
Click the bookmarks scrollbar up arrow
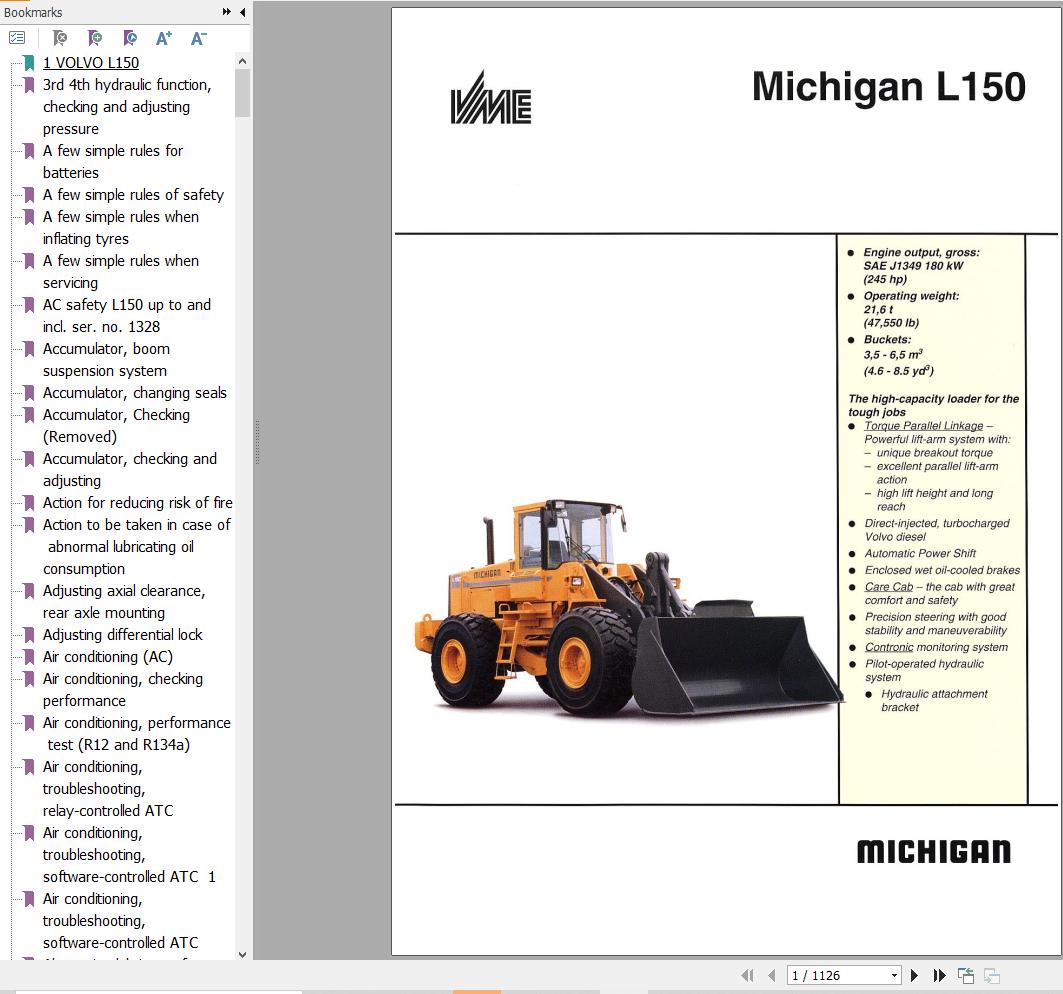click(243, 61)
